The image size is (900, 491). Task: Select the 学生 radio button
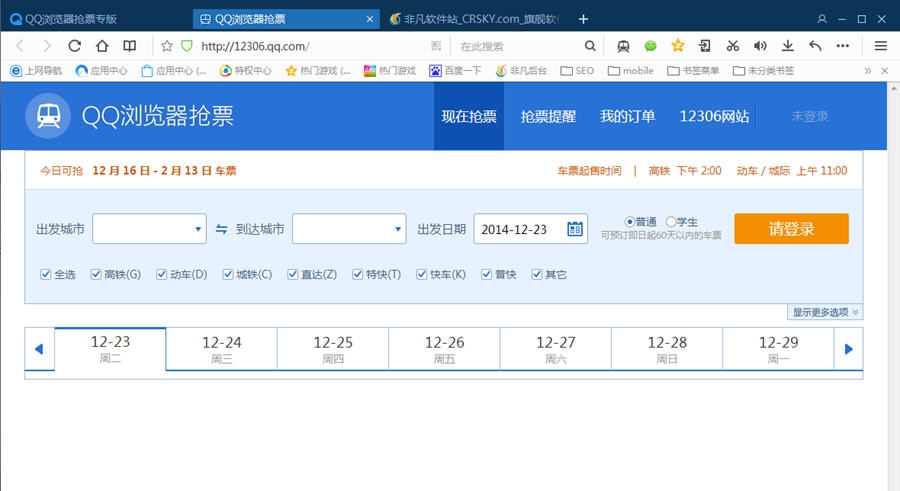point(671,221)
